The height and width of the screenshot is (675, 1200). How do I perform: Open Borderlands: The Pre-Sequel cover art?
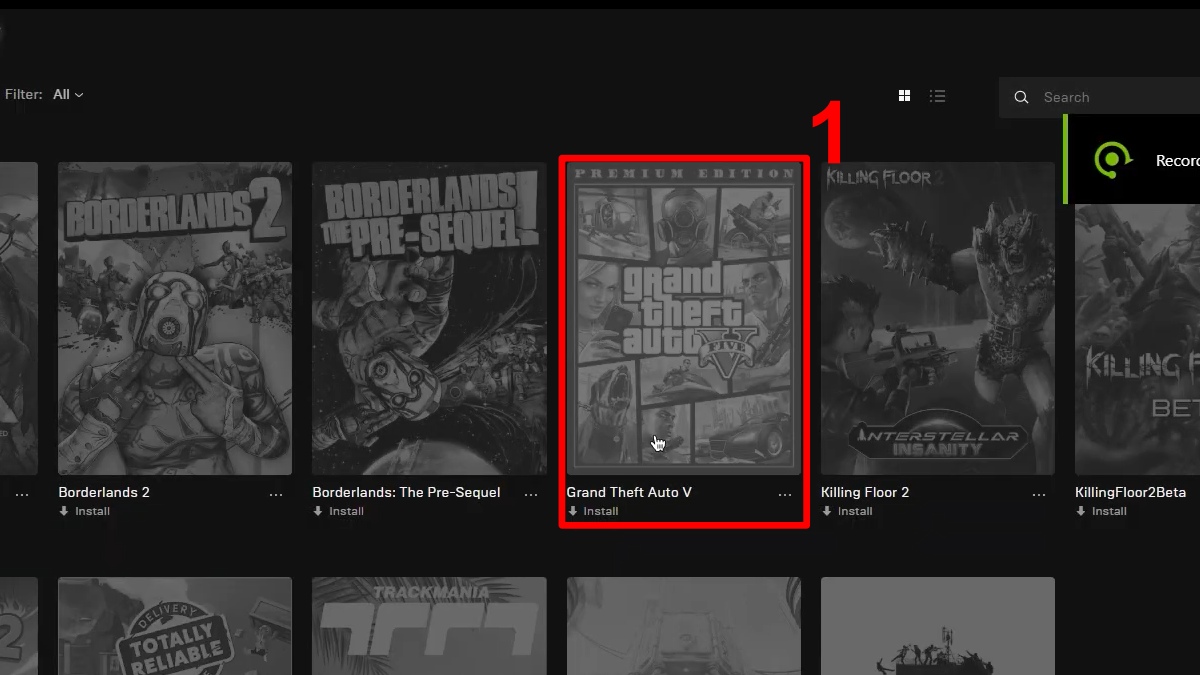429,318
